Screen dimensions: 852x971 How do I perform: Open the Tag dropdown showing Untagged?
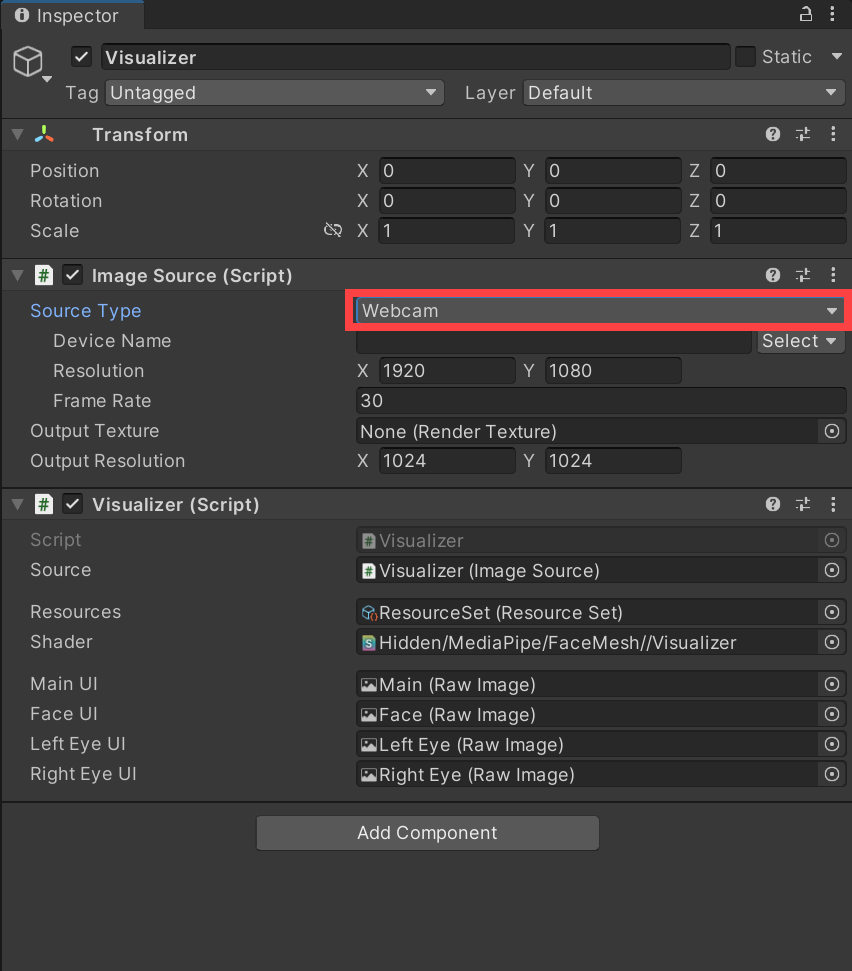(274, 92)
